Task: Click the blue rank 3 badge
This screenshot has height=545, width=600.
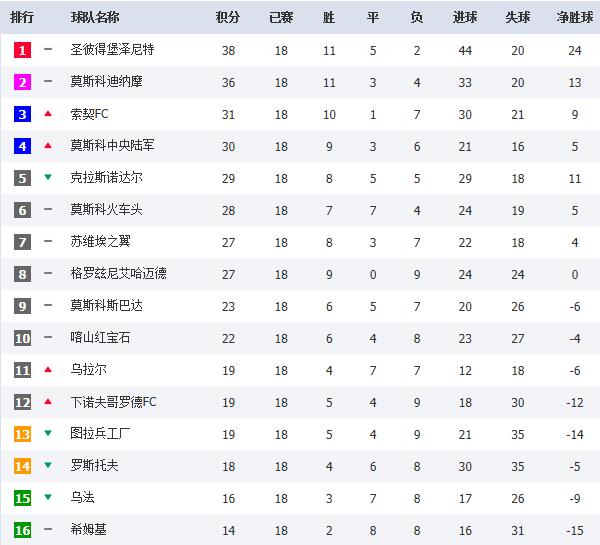Action: (x=22, y=114)
